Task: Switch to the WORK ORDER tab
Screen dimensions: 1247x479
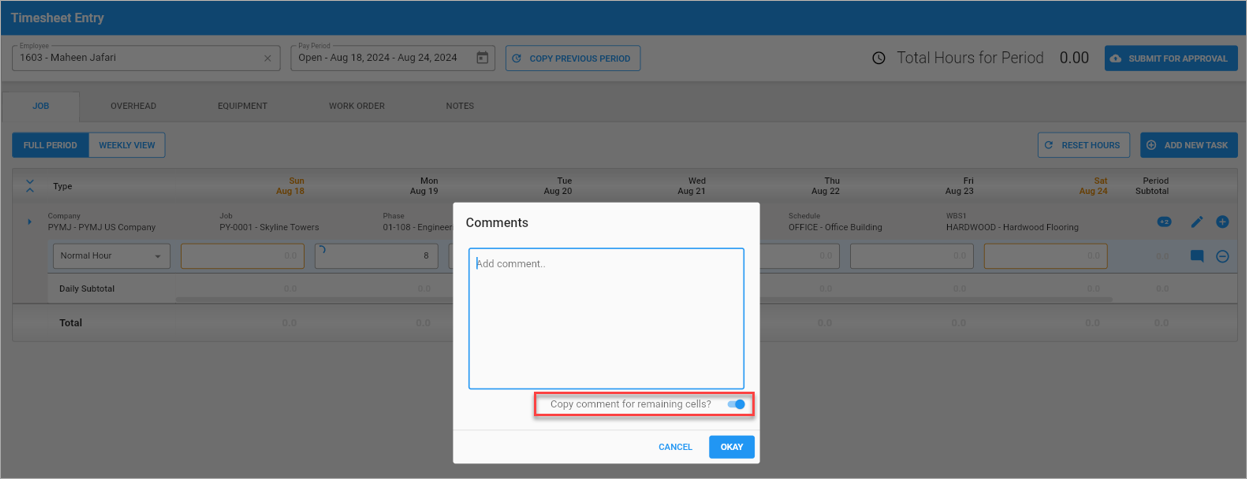Action: [357, 106]
